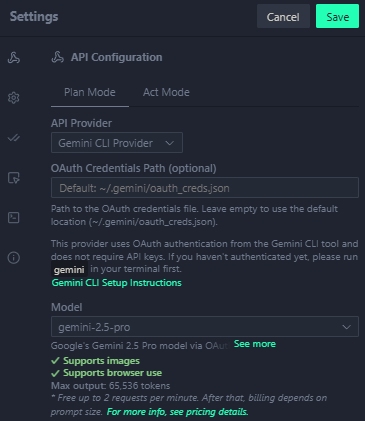Click the Supports images checkmark icon

(55, 361)
